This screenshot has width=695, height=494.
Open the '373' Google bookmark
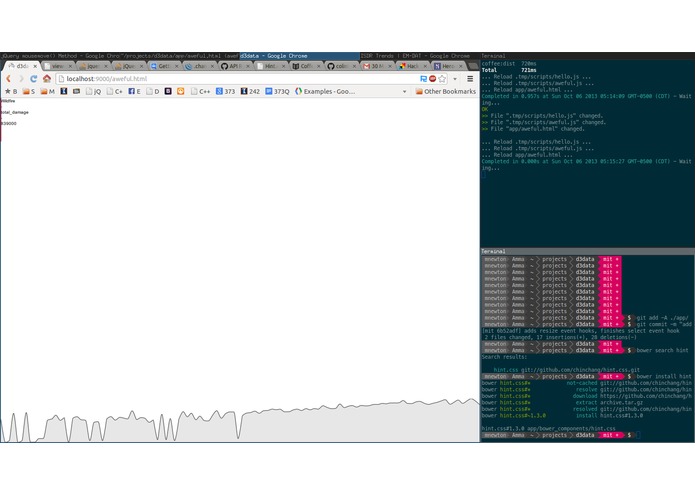click(225, 91)
